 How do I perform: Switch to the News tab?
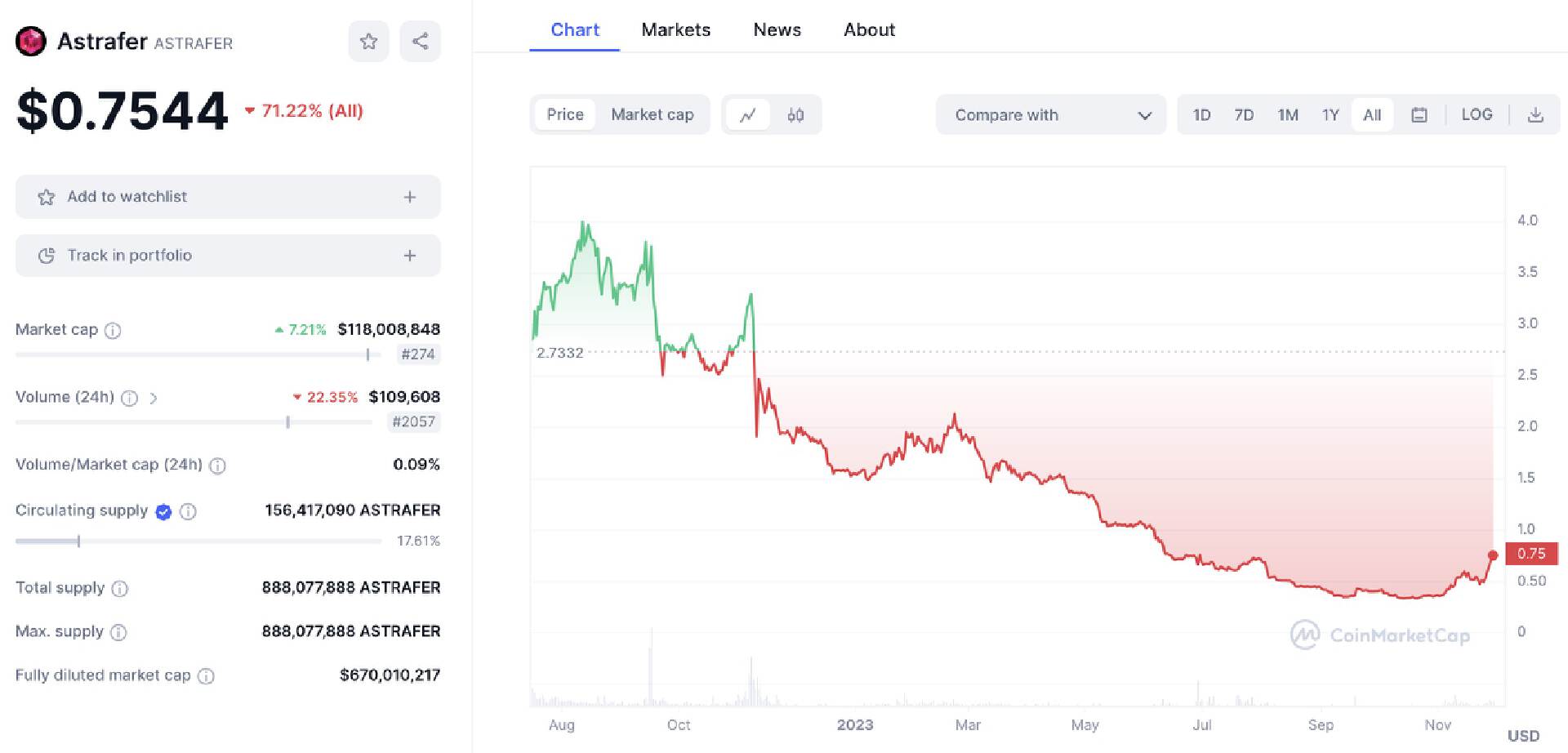click(x=777, y=30)
